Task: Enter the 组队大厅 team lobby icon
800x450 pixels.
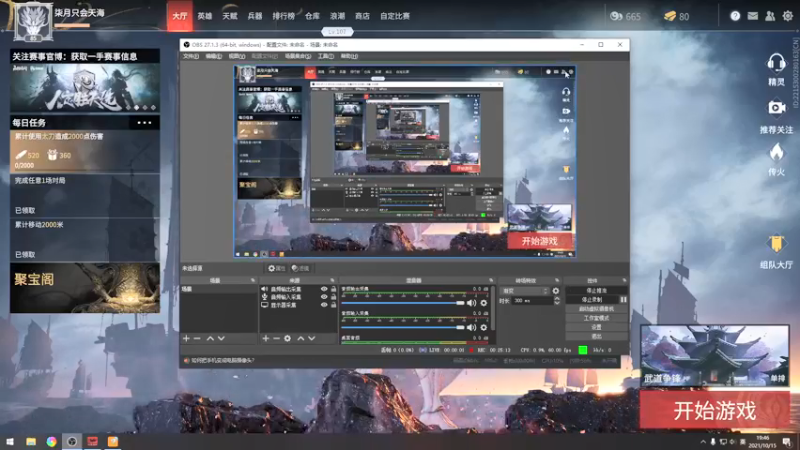Action: (776, 245)
